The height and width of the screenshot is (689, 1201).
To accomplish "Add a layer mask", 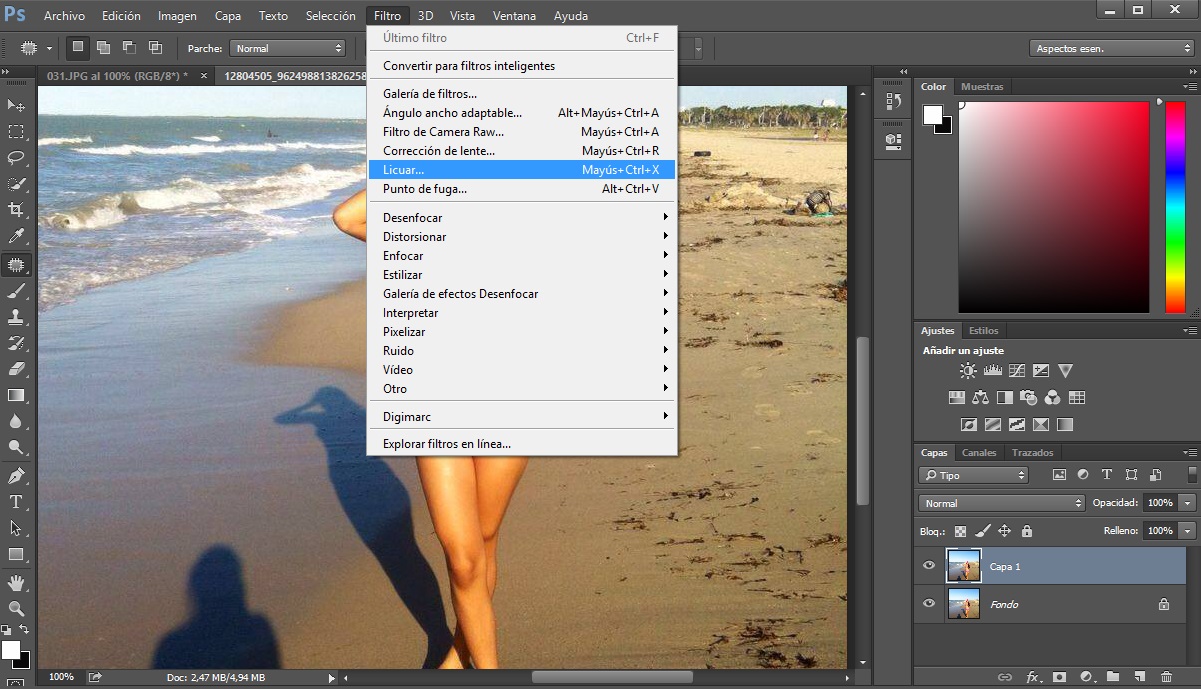I will coord(1059,677).
